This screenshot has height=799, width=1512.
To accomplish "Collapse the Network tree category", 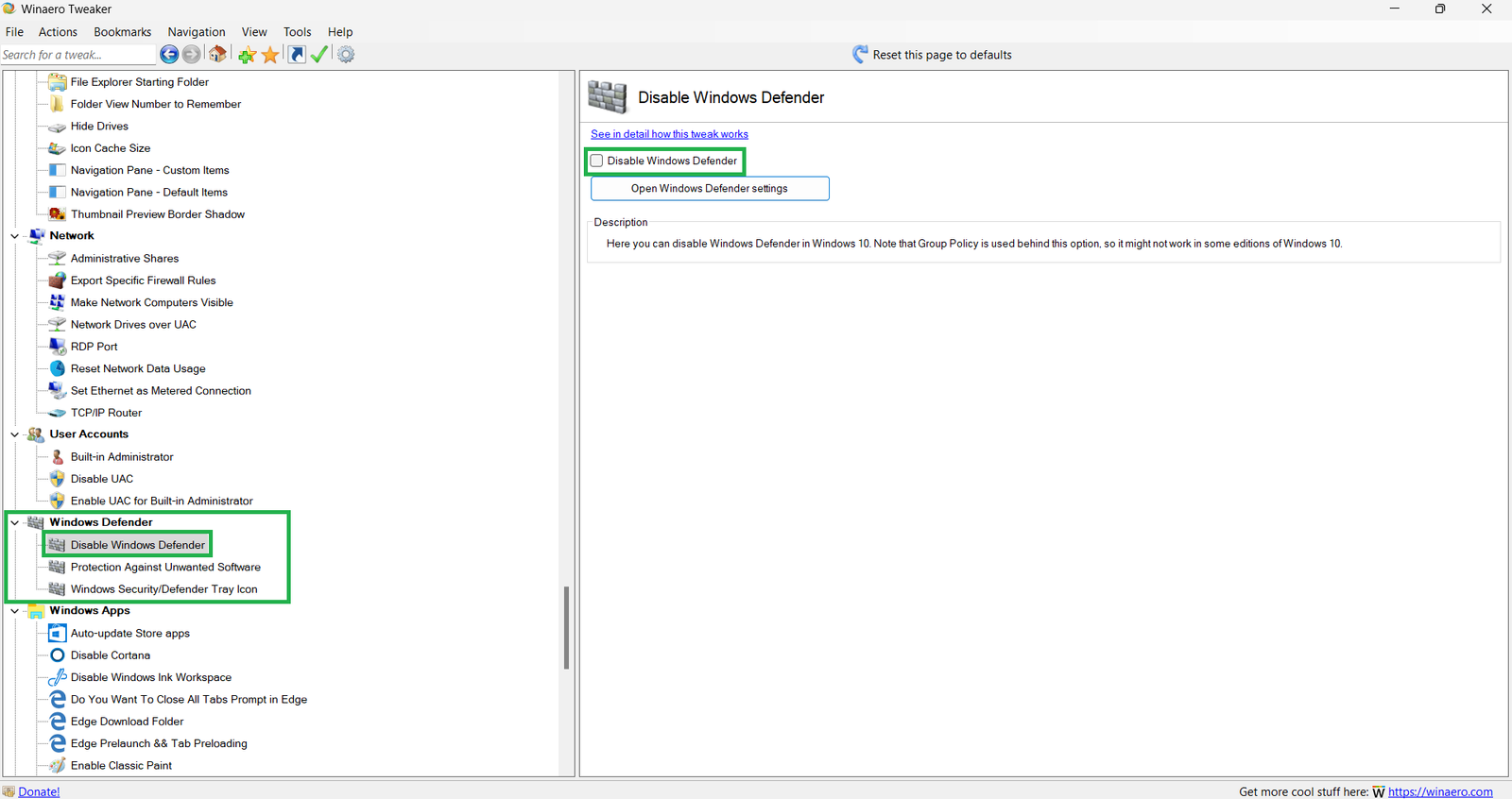I will [x=15, y=236].
